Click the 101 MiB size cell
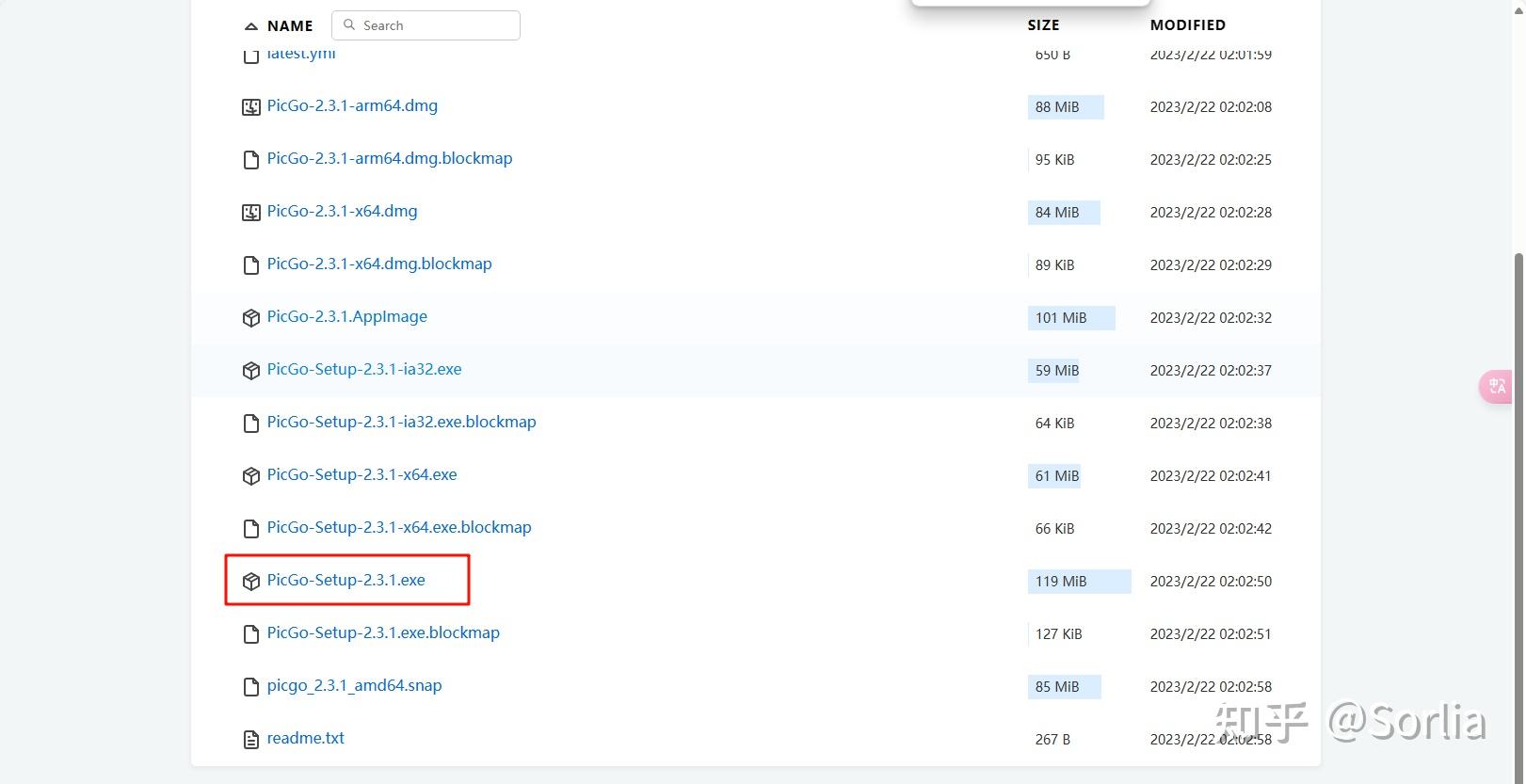The height and width of the screenshot is (784, 1526). (1071, 318)
